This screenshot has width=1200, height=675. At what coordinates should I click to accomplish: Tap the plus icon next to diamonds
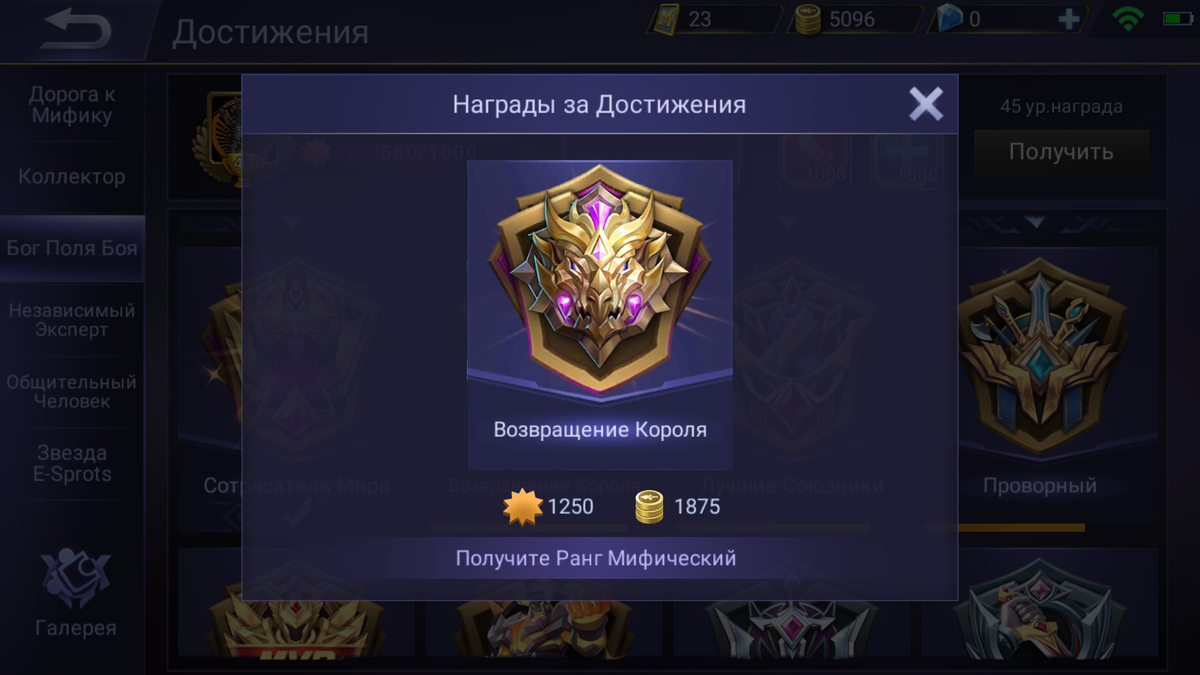(1070, 19)
